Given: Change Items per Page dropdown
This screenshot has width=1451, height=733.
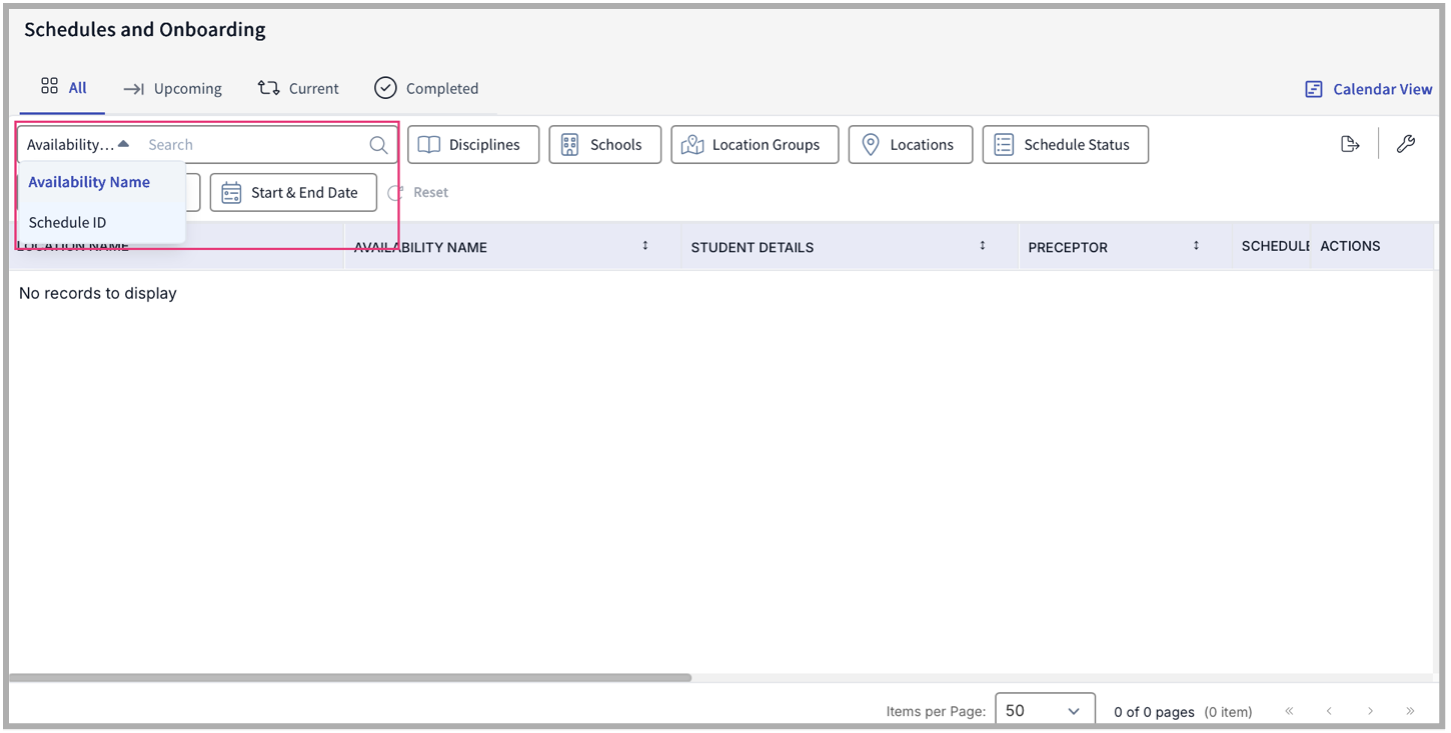Looking at the screenshot, I should [x=1044, y=711].
